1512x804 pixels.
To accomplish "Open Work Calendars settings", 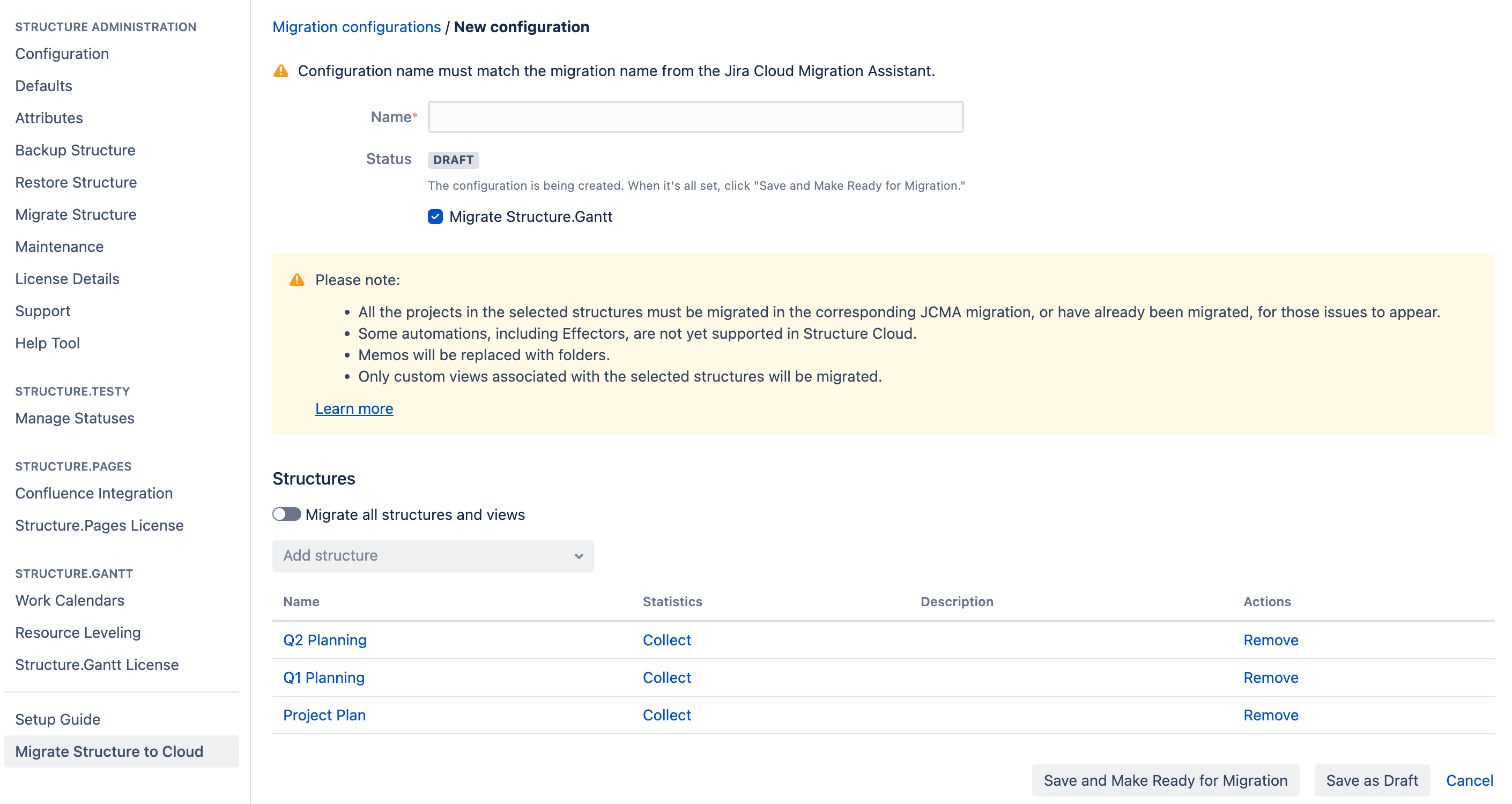I will coord(69,600).
